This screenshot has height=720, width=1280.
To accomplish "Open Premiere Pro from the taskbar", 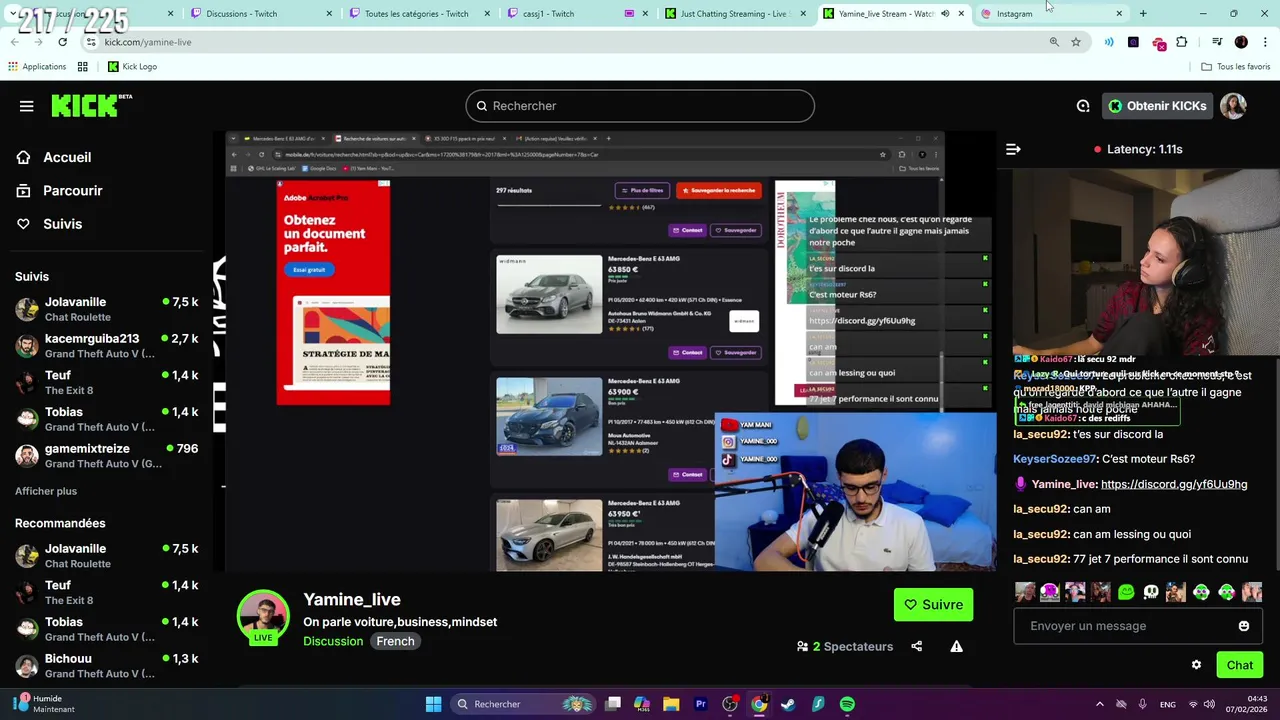I will (700, 704).
